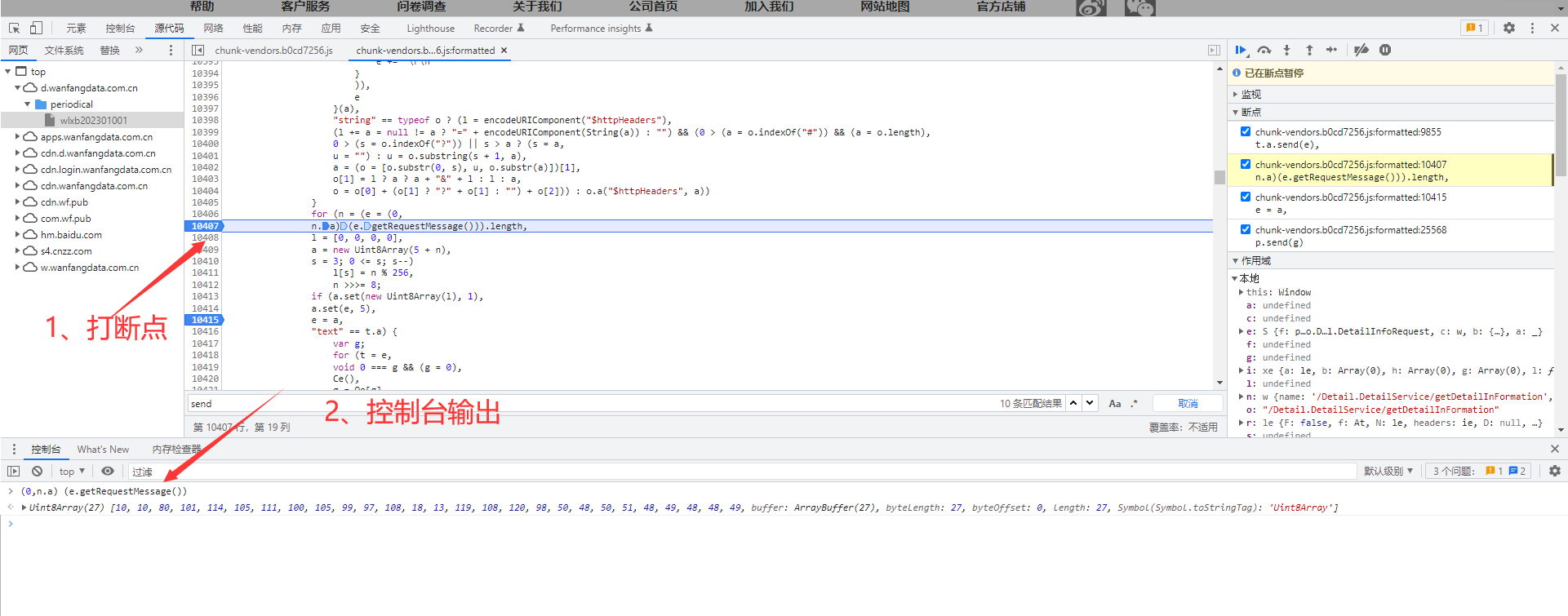Open console settings gear icon
Screen dimensions: 1568x616
1555,471
